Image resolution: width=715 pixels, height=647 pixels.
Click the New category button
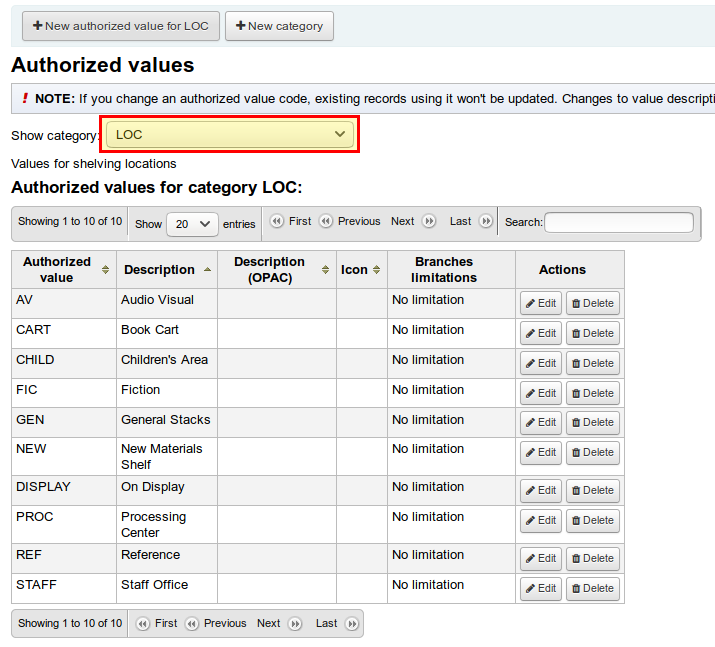(279, 26)
